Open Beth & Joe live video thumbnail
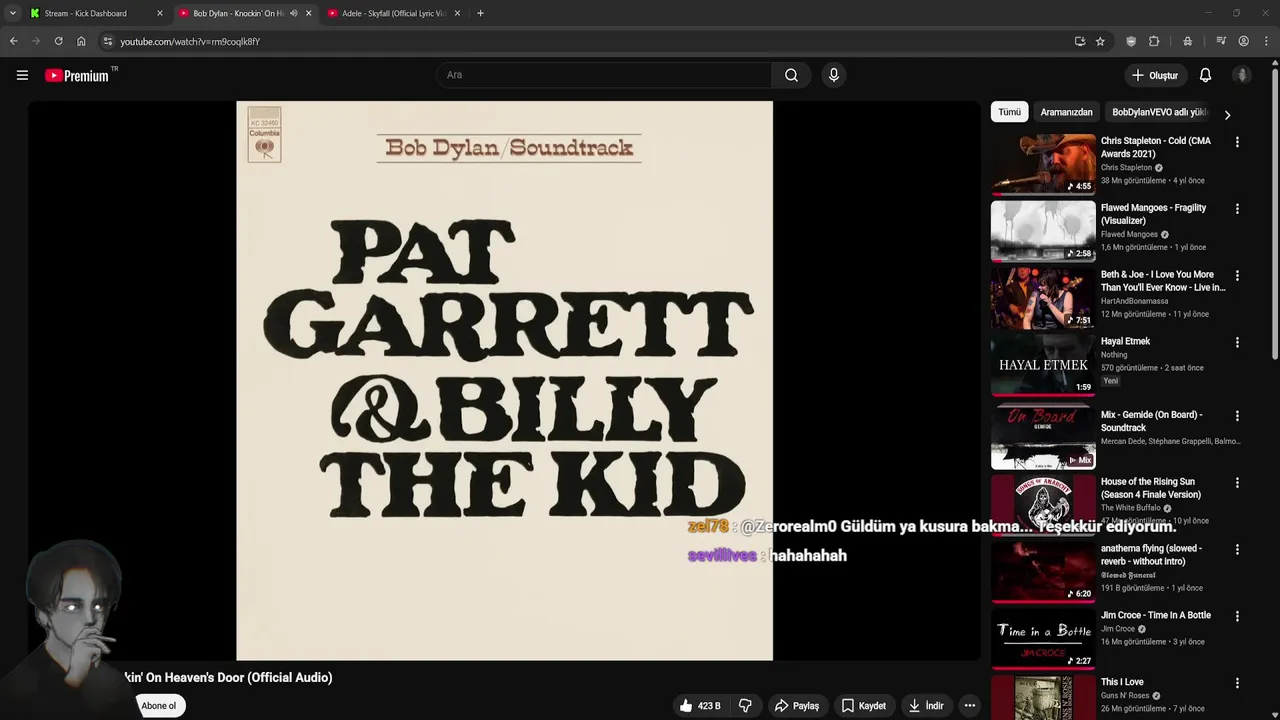Viewport: 1280px width, 720px height. point(1043,298)
